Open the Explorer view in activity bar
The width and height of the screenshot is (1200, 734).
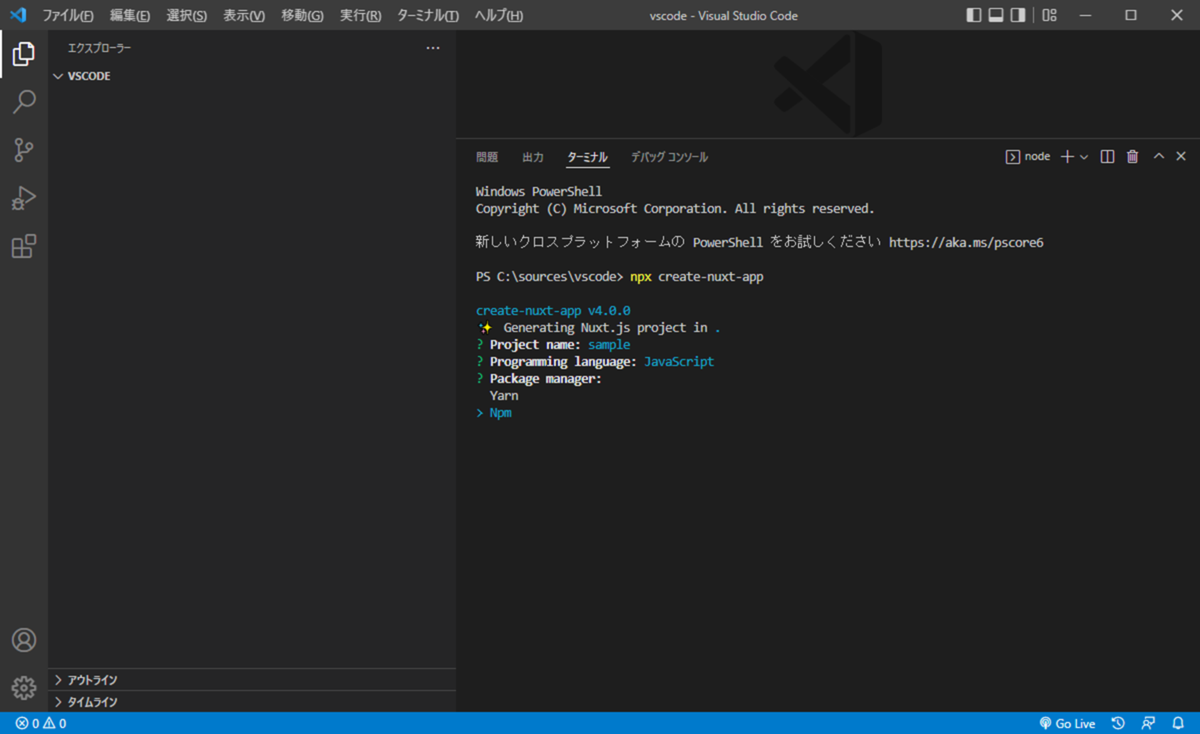tap(24, 54)
